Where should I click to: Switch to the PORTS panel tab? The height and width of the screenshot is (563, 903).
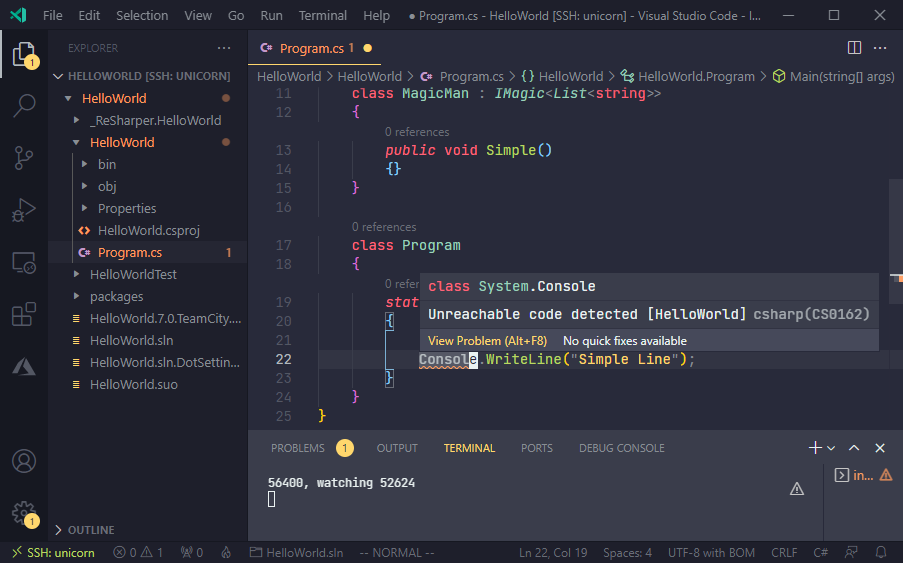537,448
